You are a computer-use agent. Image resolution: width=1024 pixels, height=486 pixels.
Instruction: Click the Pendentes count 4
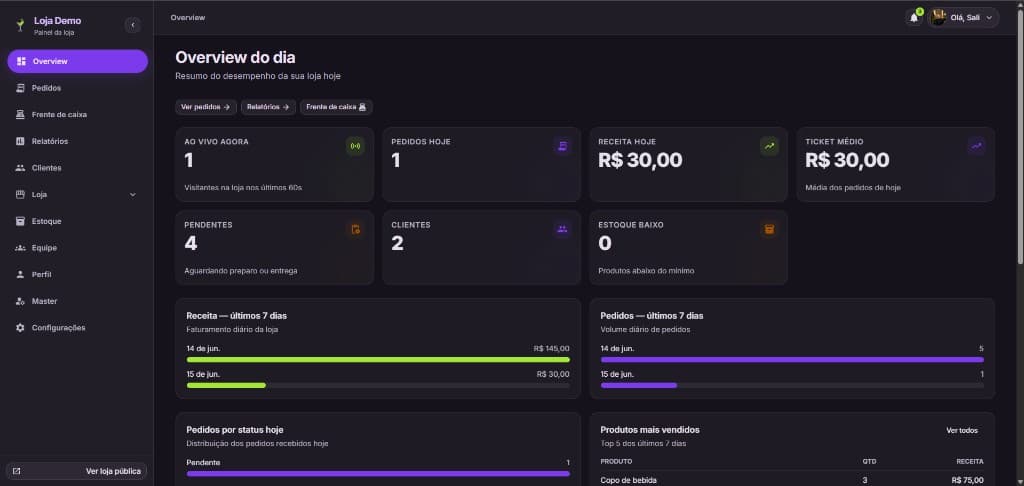click(x=191, y=243)
